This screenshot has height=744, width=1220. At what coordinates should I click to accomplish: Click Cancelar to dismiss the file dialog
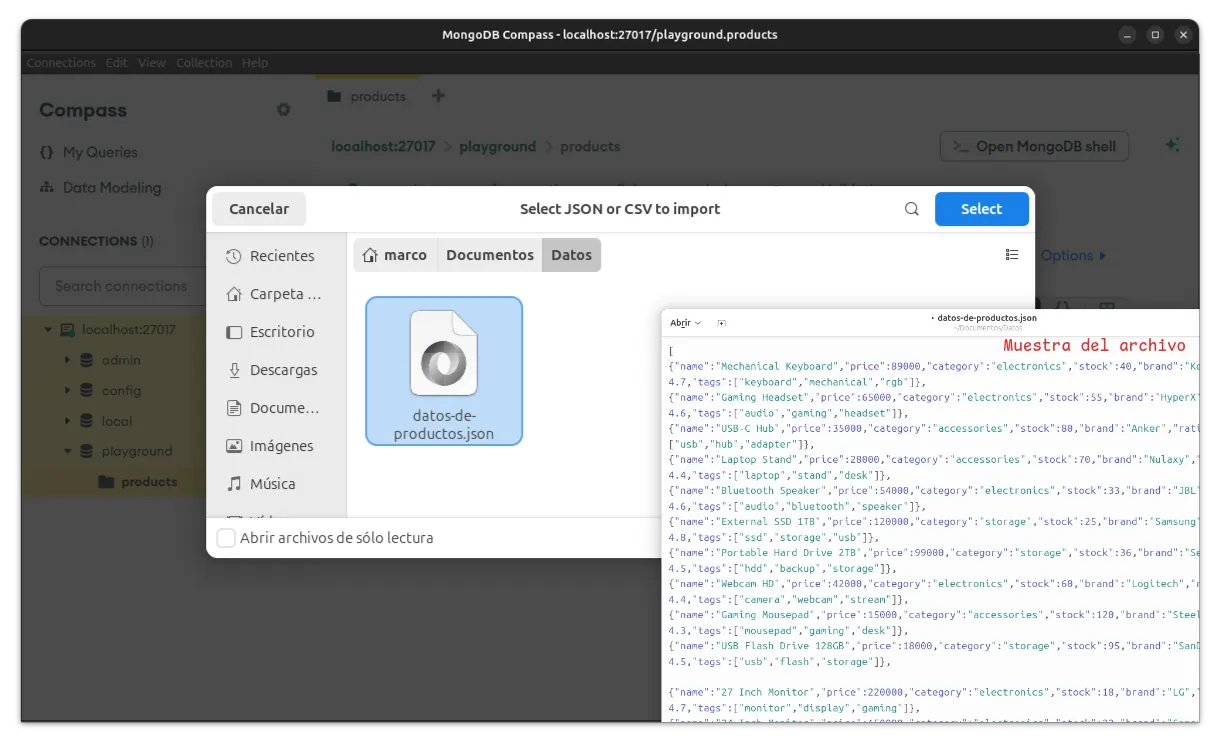[x=259, y=209]
